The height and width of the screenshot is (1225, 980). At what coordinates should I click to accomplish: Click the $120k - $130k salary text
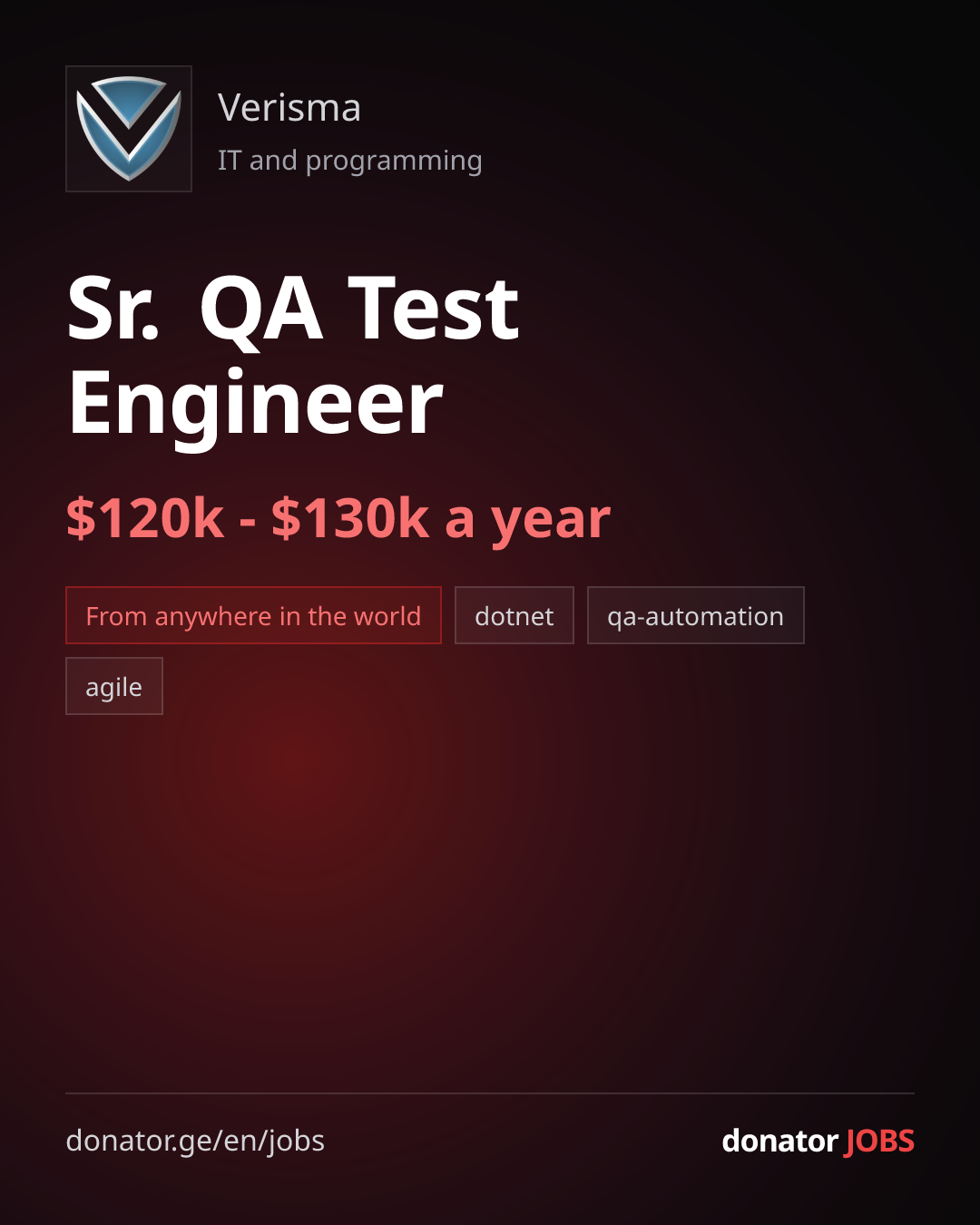[338, 518]
